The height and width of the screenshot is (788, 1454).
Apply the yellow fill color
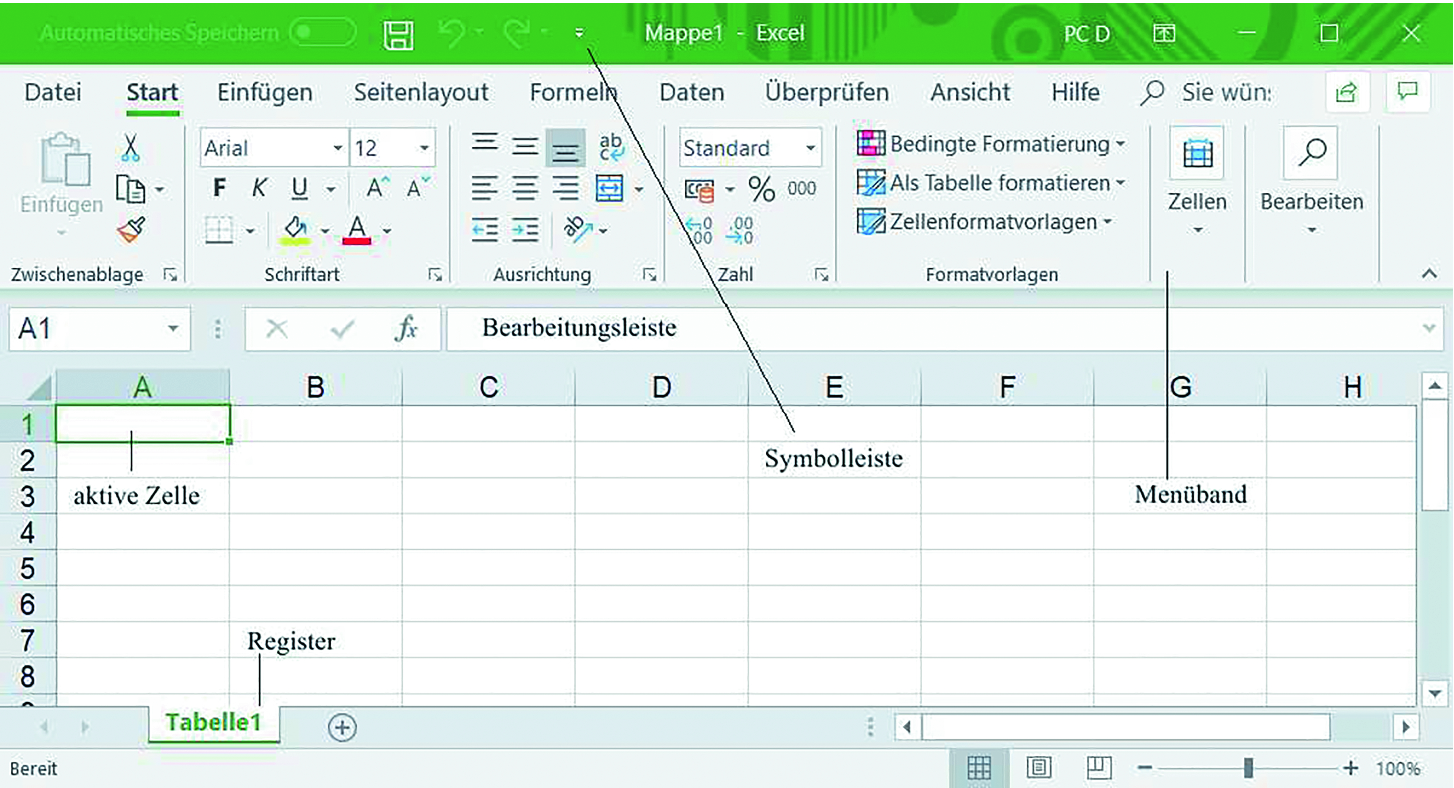(x=295, y=231)
